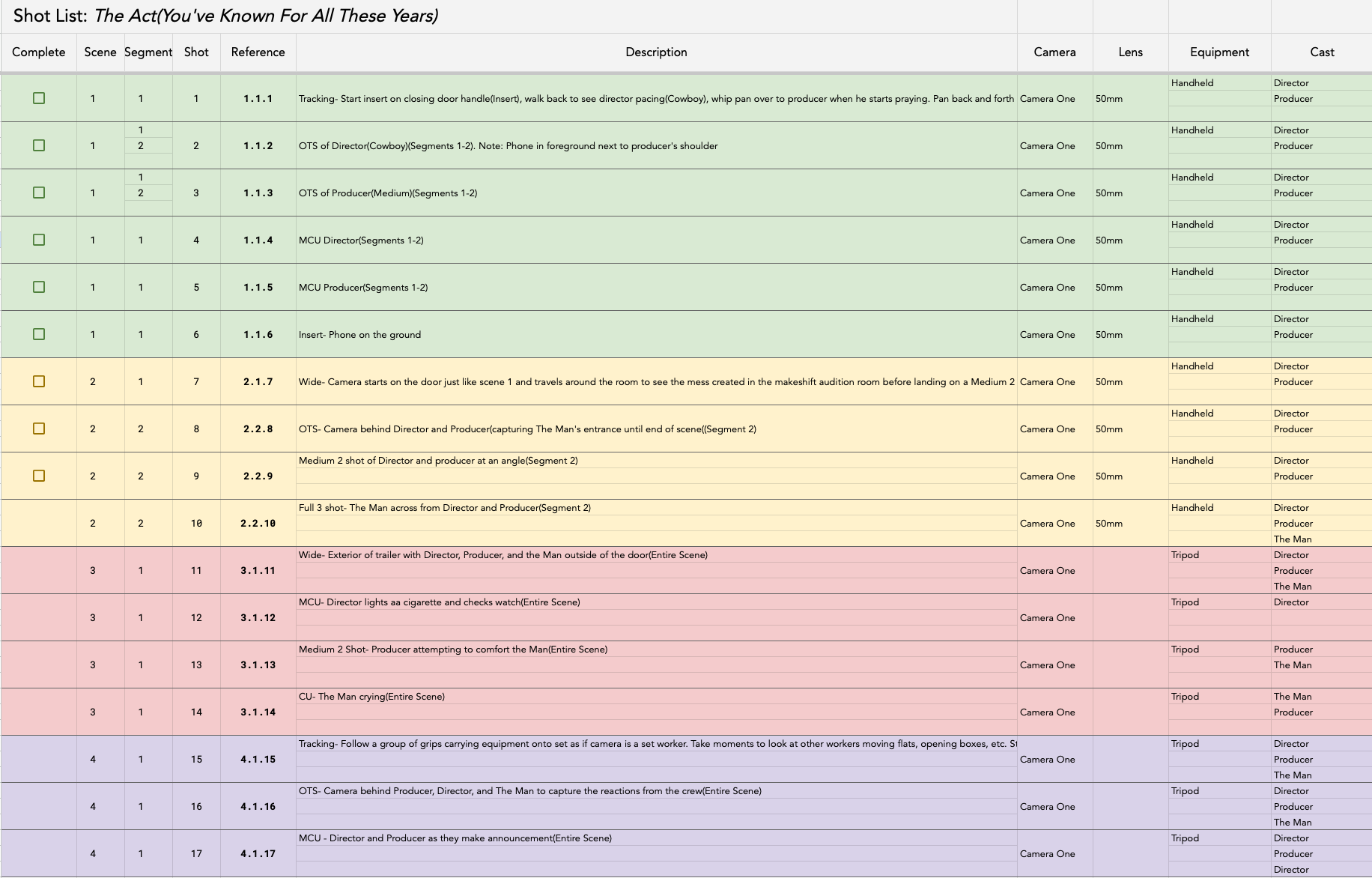1372x878 pixels.
Task: Select reference cell 1.1.6
Action: (x=258, y=334)
